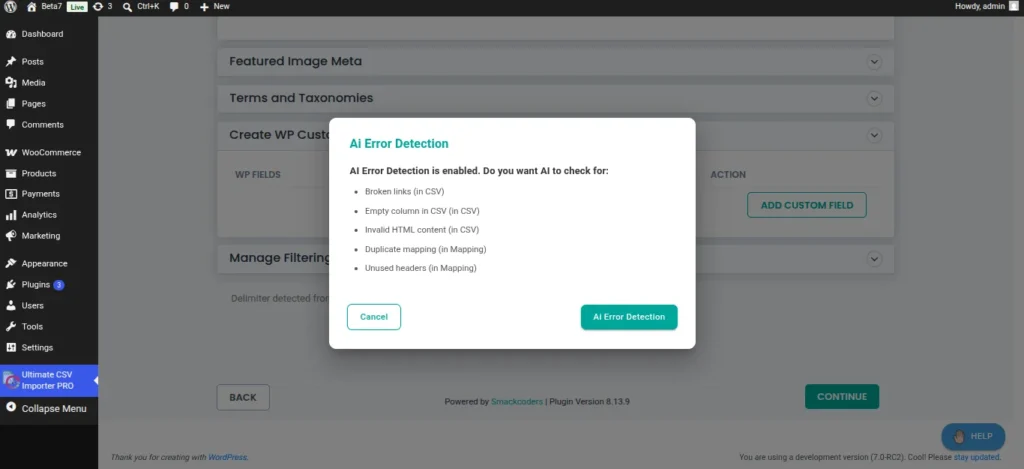The height and width of the screenshot is (469, 1024).
Task: Open the Smackcoders link
Action: tap(517, 402)
